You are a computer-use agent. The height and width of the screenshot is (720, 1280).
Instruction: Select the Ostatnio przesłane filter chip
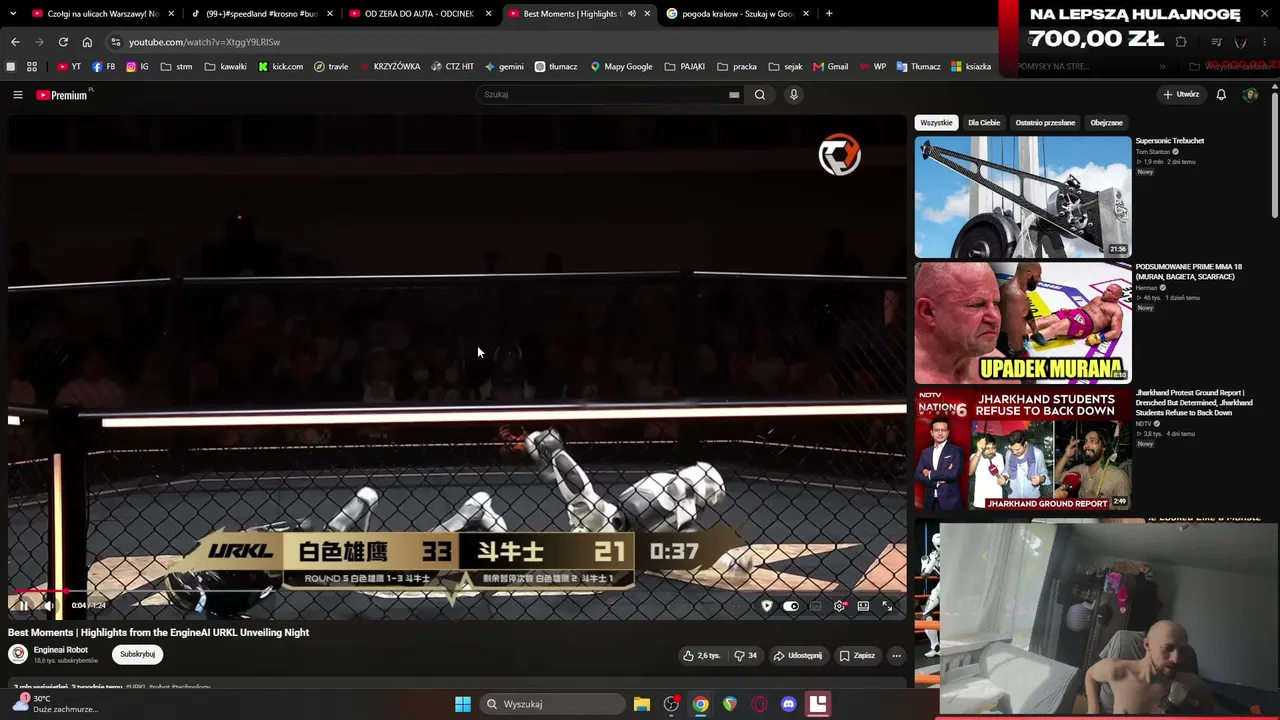click(1045, 123)
